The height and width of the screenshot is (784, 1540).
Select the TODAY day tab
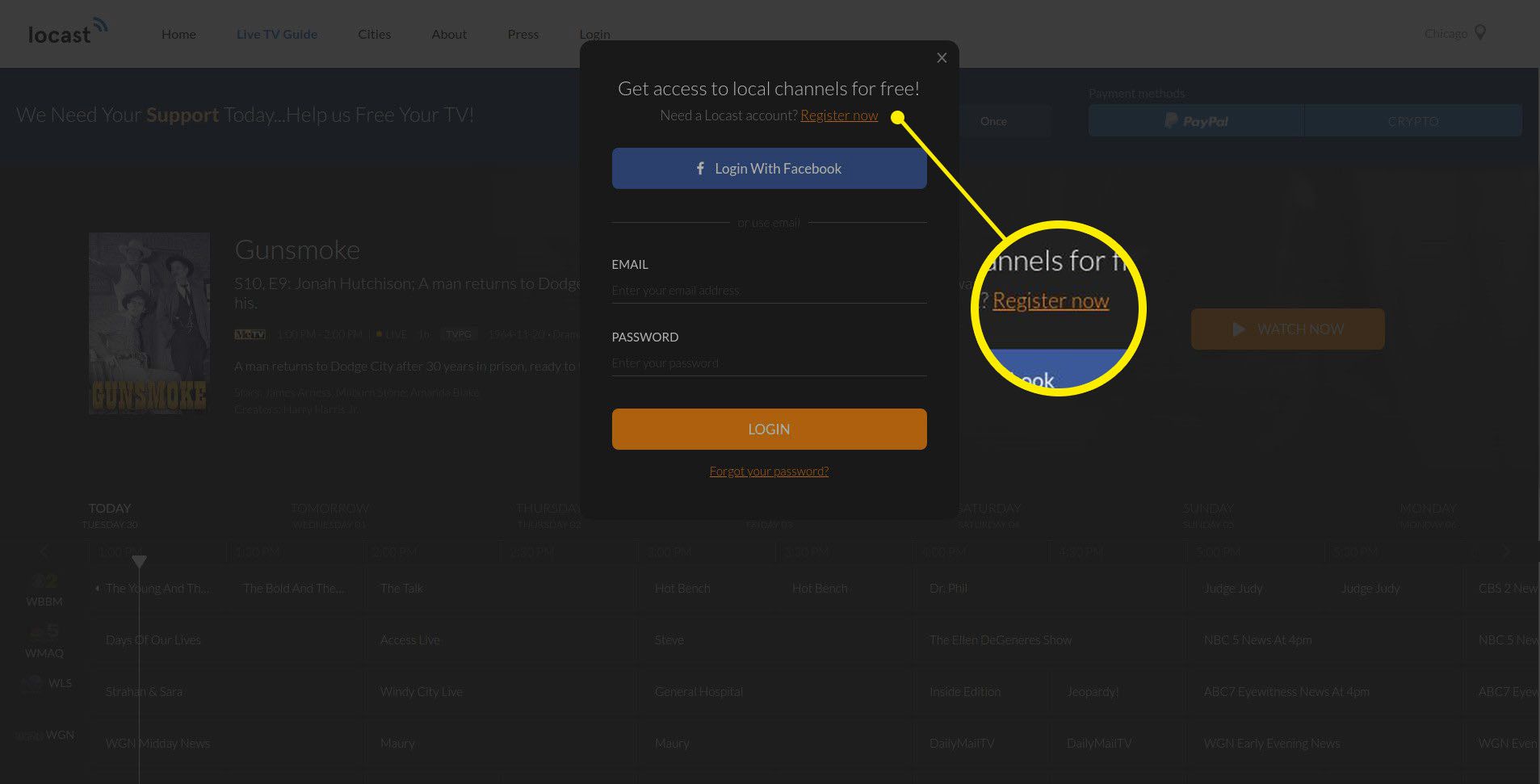click(x=110, y=514)
